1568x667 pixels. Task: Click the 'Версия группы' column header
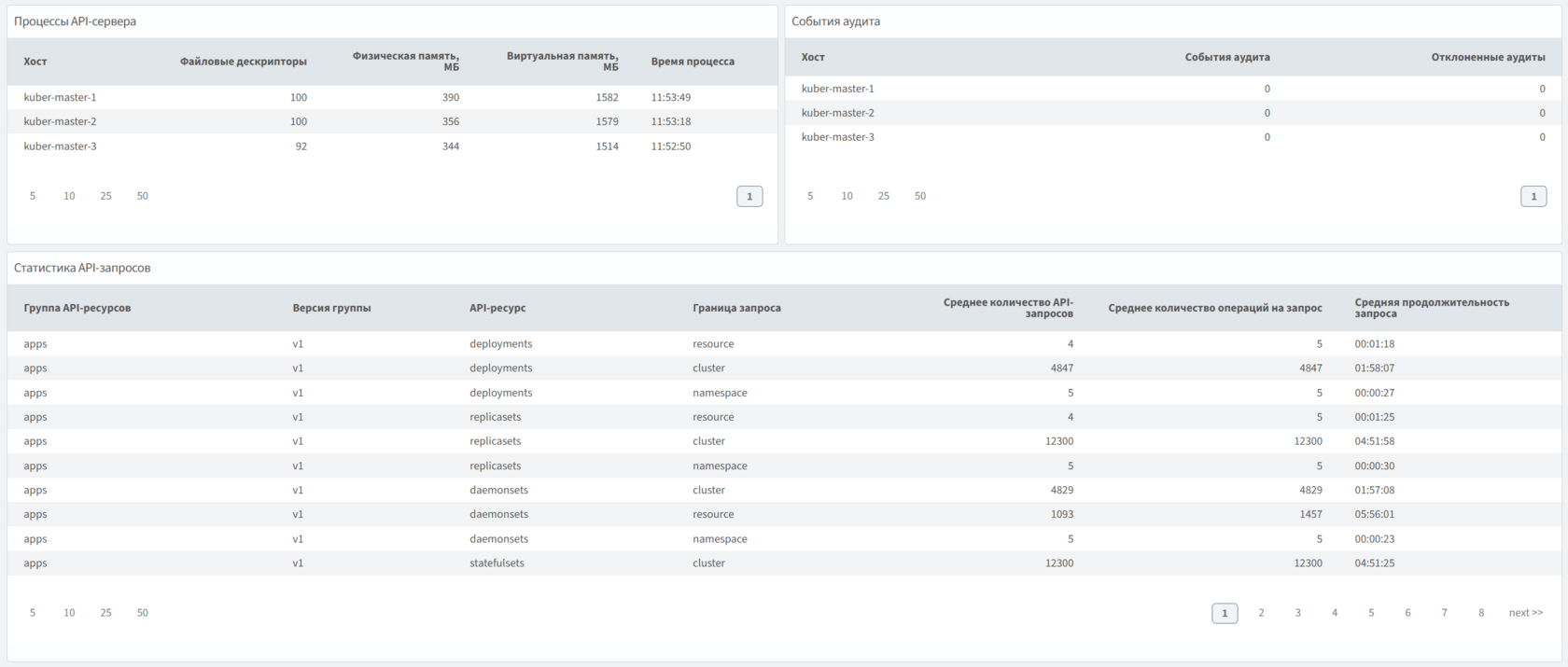pyautogui.click(x=331, y=308)
